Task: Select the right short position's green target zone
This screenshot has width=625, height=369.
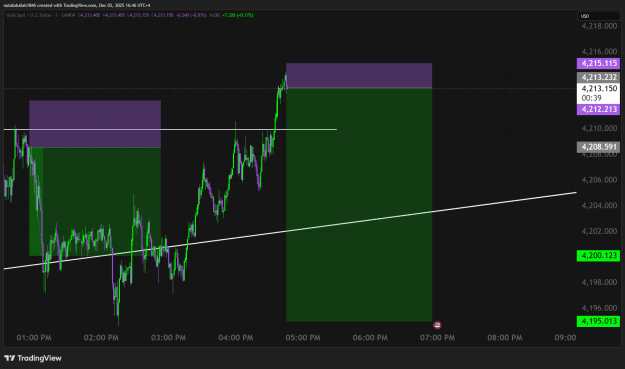Action: click(x=359, y=204)
